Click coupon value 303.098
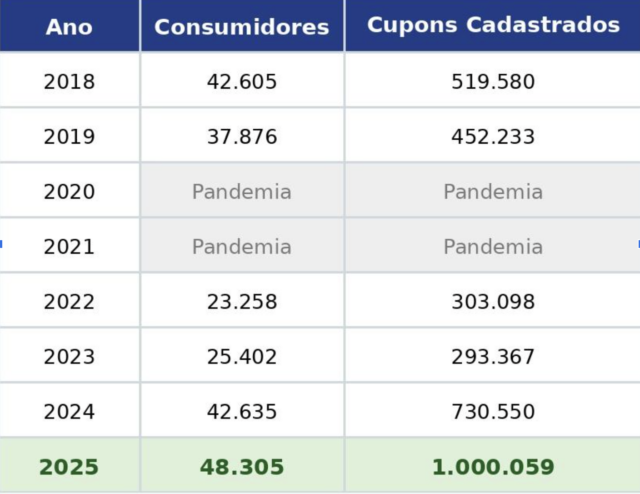640x494 pixels. point(493,302)
